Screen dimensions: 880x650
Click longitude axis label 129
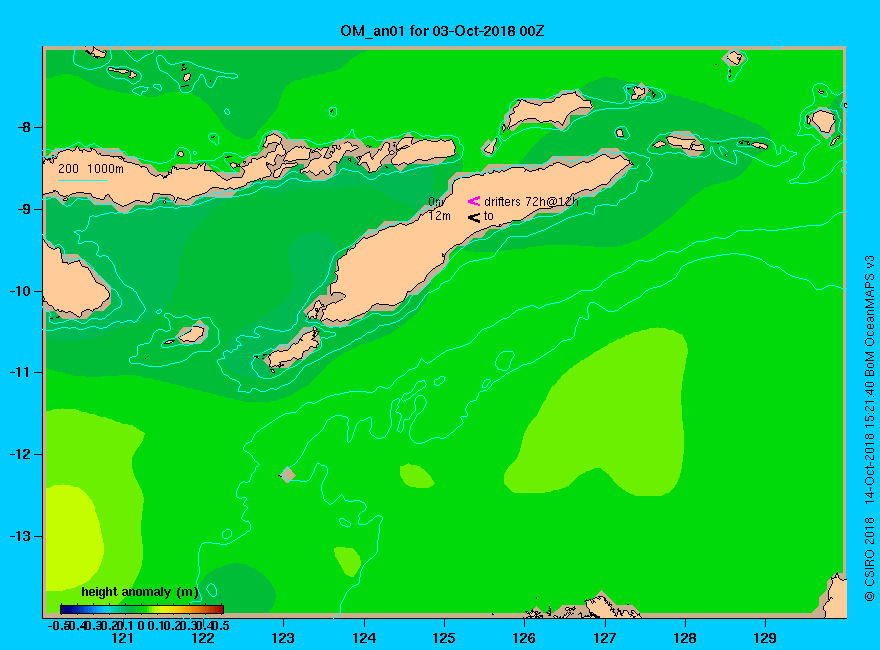pos(765,638)
